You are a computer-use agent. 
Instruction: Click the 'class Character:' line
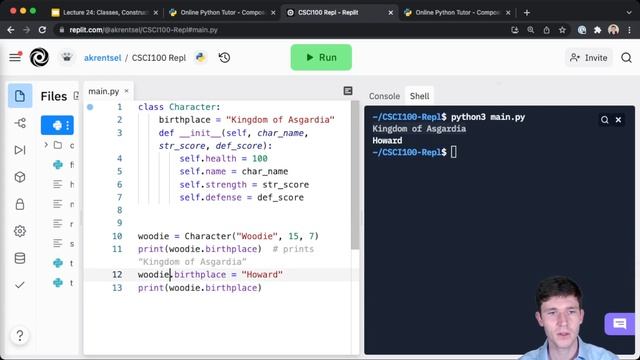[179, 107]
